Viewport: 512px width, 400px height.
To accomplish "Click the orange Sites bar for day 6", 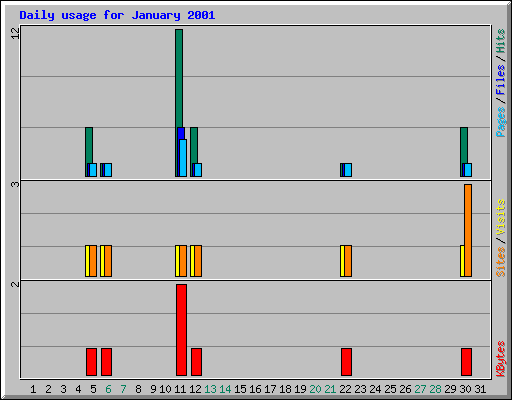I will (x=108, y=261).
